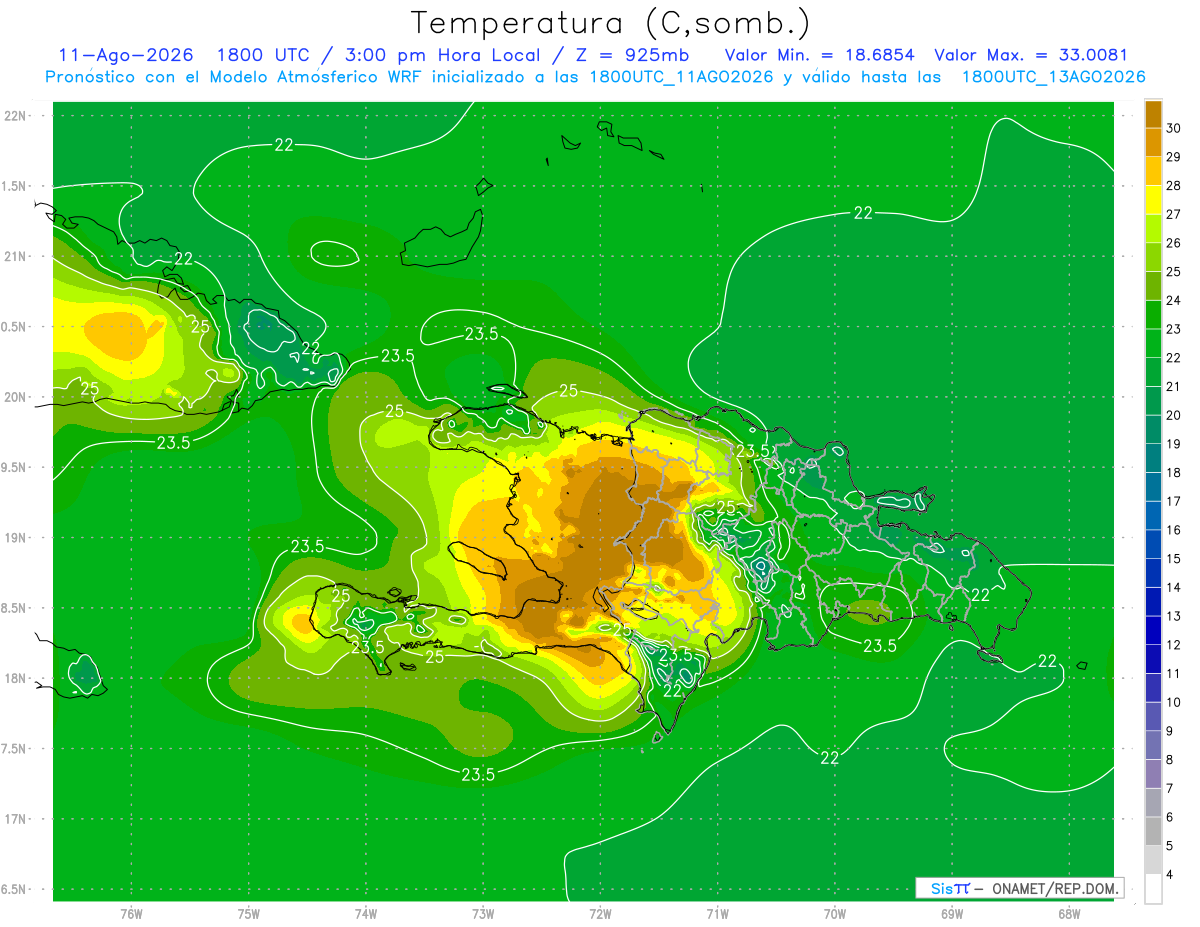
Task: Pick colorbar segment between 28 and 29
Action: (1153, 172)
